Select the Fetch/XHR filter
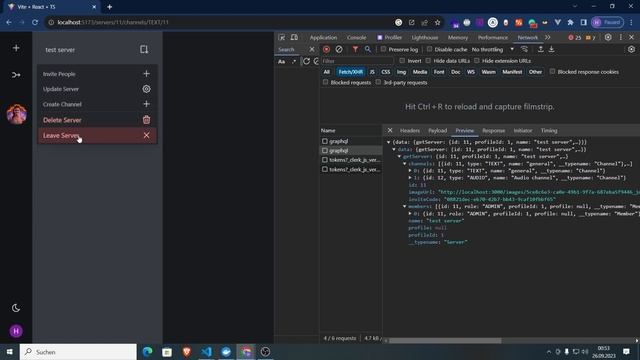Screen dimensions: 640x360 (x=351, y=72)
